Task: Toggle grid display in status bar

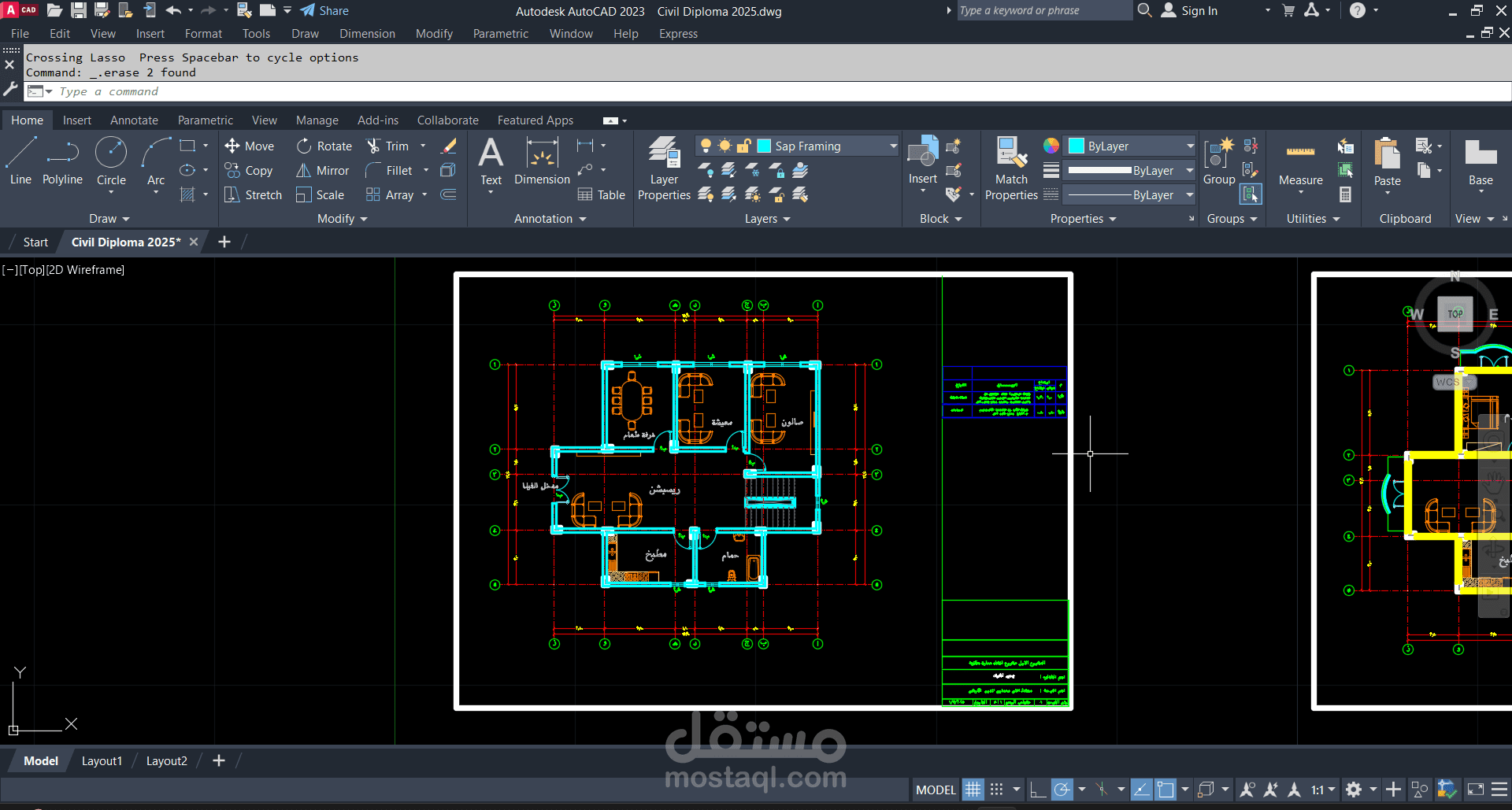Action: click(973, 790)
